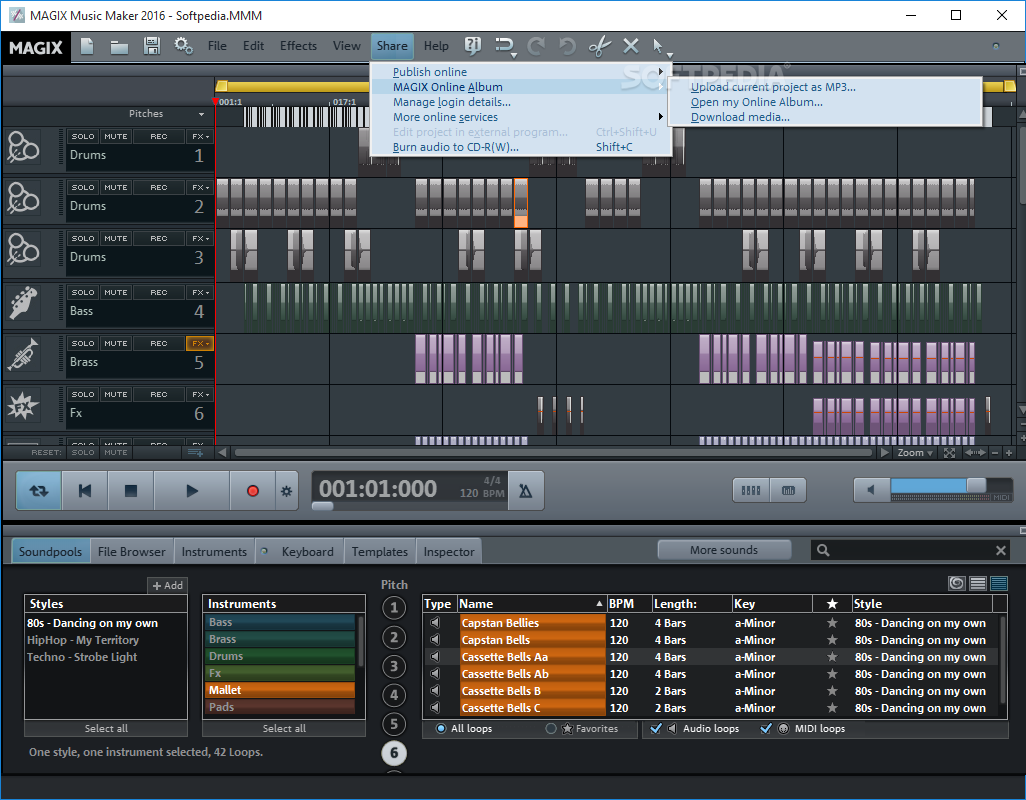This screenshot has width=1026, height=800.
Task: Expand More online services submenu
Action: coord(521,117)
